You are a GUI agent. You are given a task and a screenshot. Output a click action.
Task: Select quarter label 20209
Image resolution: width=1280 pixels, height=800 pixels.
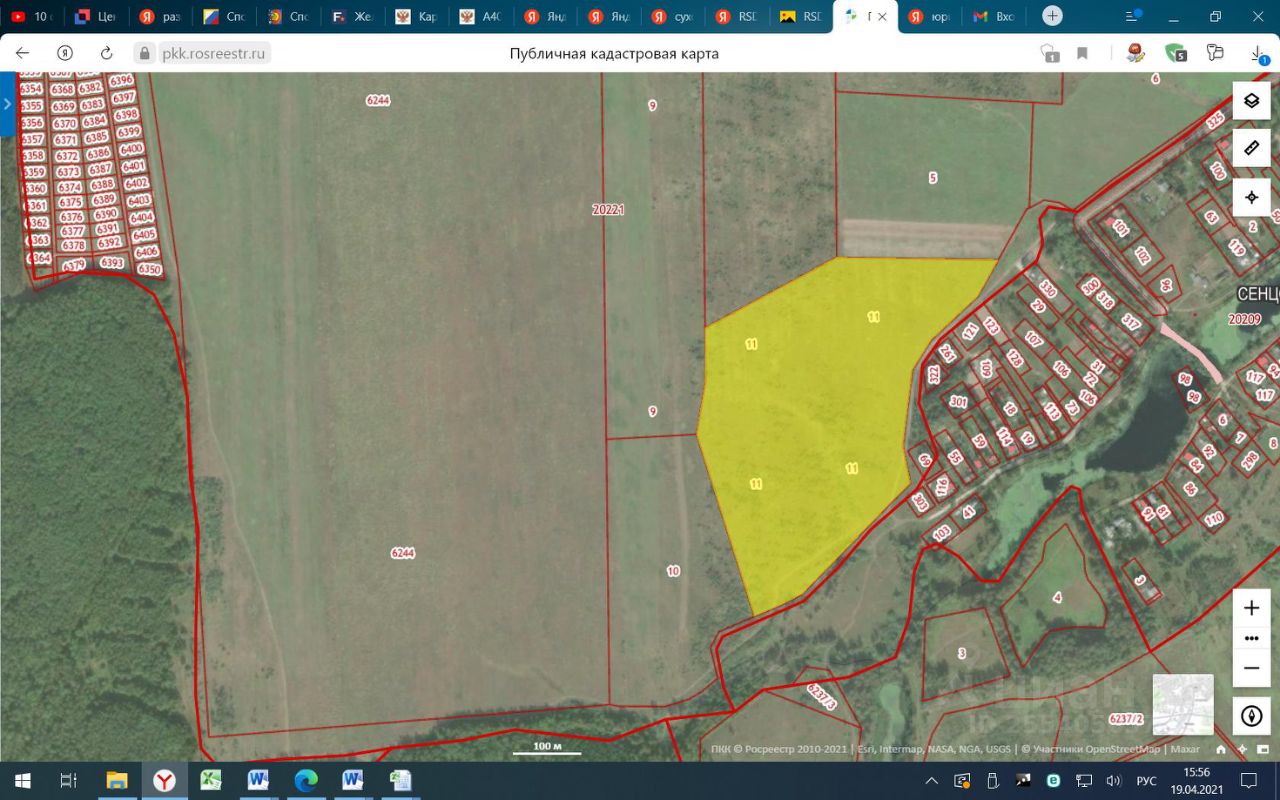pos(1245,319)
